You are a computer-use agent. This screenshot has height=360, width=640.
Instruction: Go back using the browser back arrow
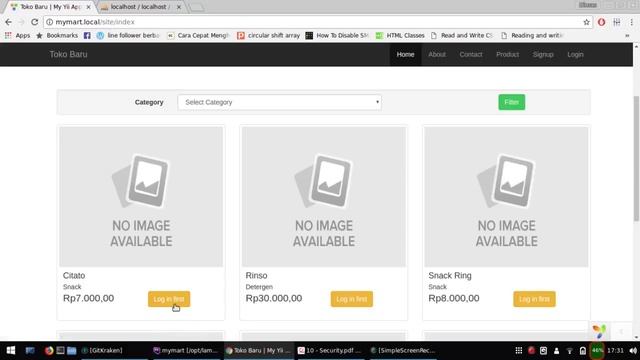click(9, 22)
